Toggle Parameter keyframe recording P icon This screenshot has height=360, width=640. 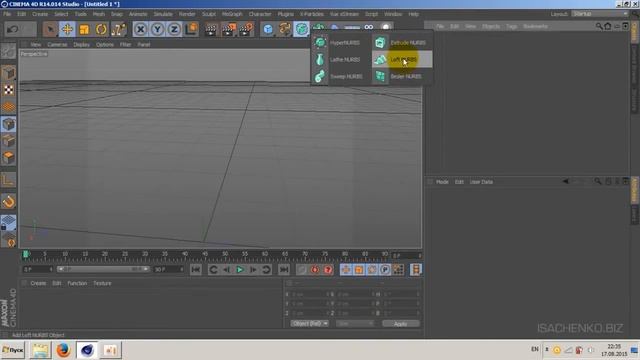(385, 269)
